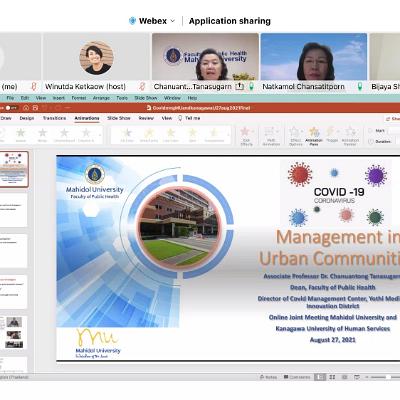Open the Arrange menu
Screen dimensions: 400x400
(101, 98)
